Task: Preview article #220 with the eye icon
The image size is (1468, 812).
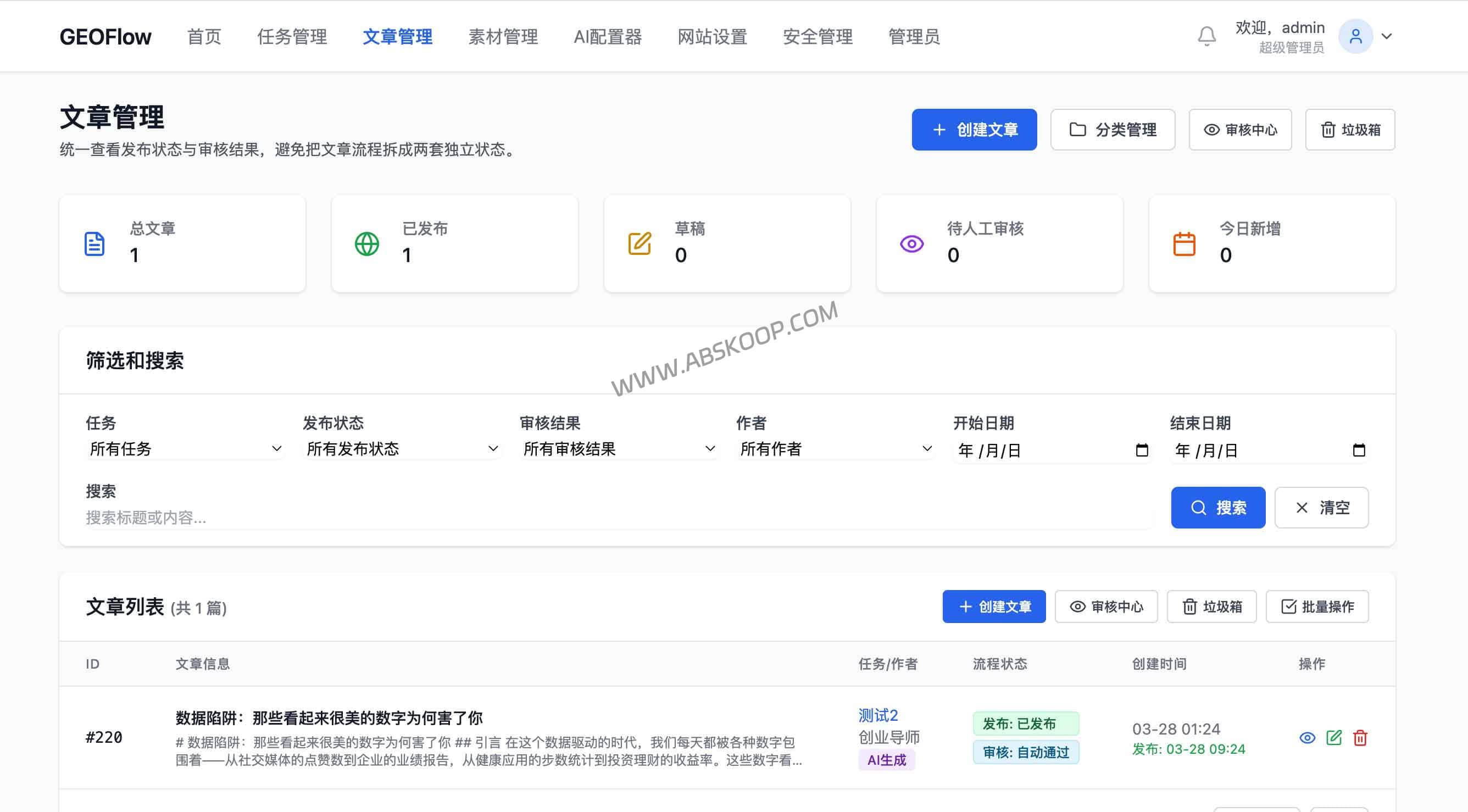Action: pyautogui.click(x=1306, y=737)
